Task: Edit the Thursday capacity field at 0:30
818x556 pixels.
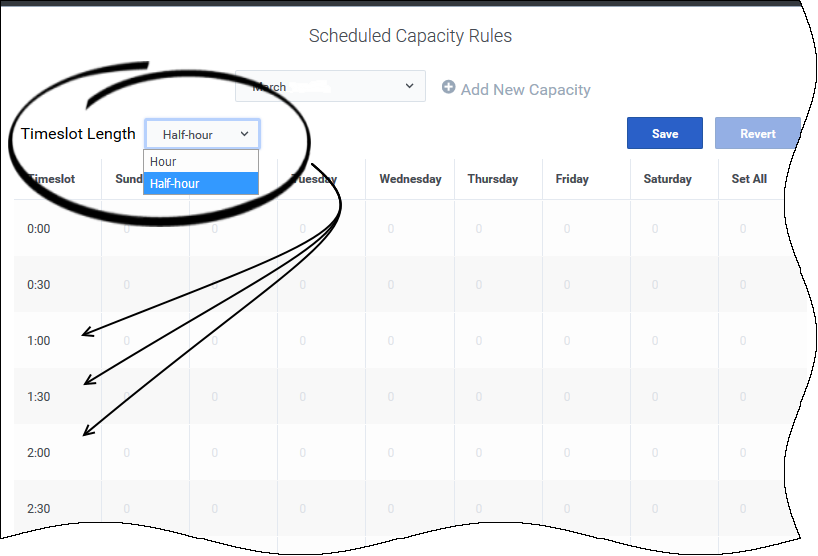Action: [479, 285]
